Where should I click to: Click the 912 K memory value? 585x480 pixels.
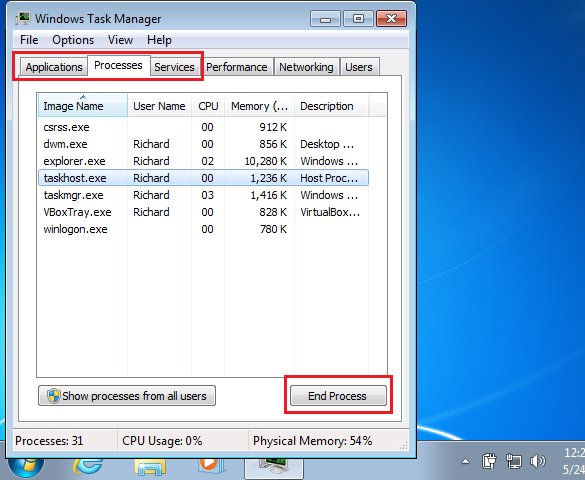(x=273, y=127)
